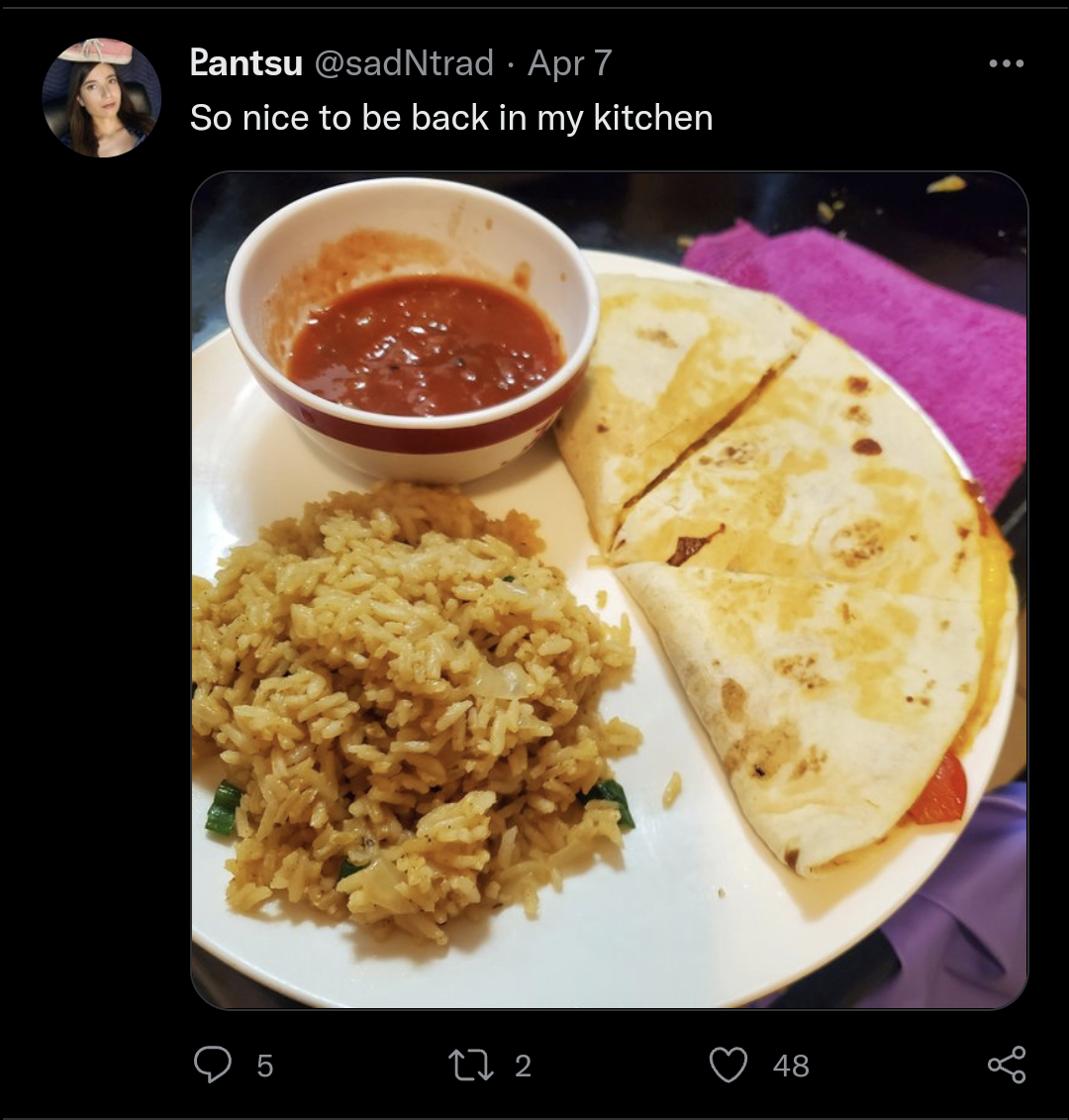Retweet using the retweet arrows icon
The width and height of the screenshot is (1069, 1120).
pyautogui.click(x=470, y=1065)
